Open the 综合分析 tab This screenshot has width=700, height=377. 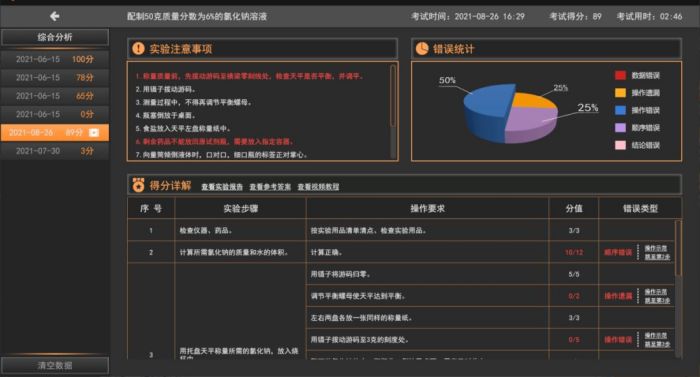55,37
